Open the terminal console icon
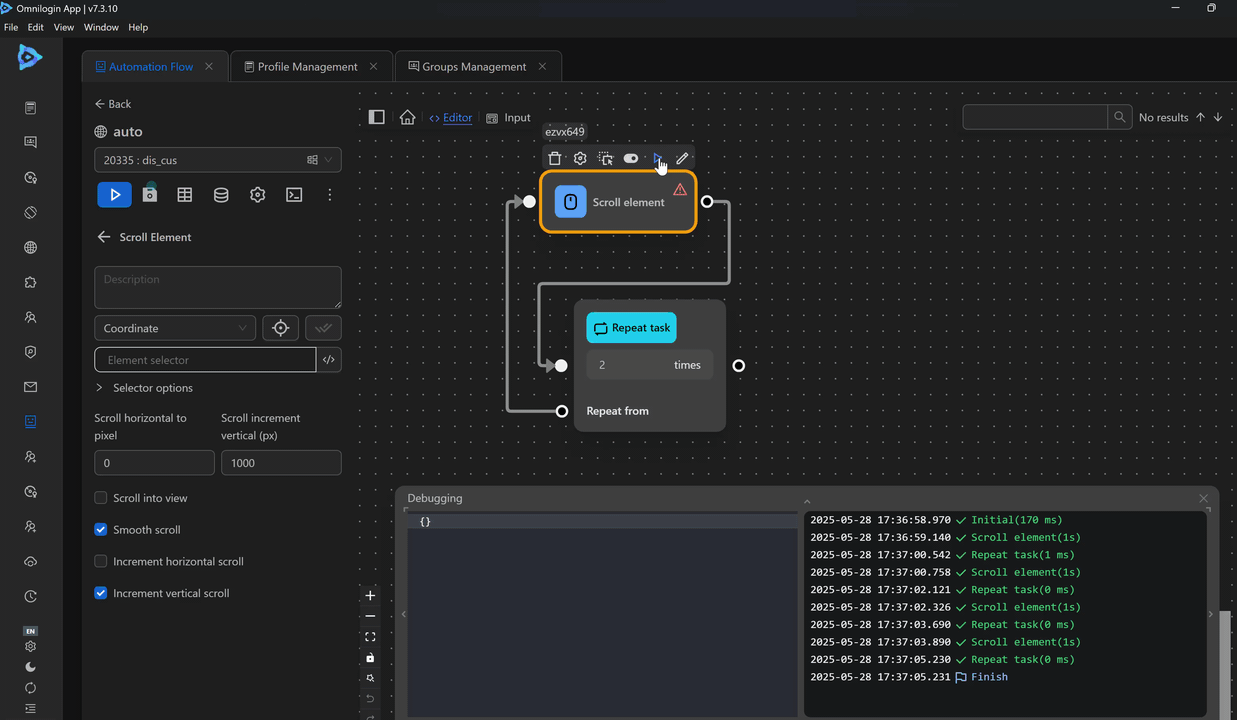 coord(294,195)
